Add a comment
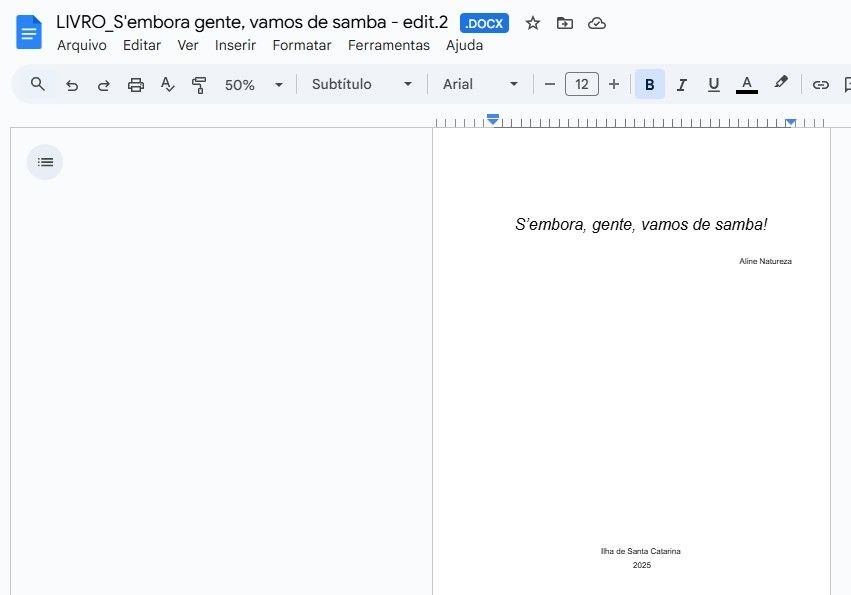 click(x=847, y=85)
